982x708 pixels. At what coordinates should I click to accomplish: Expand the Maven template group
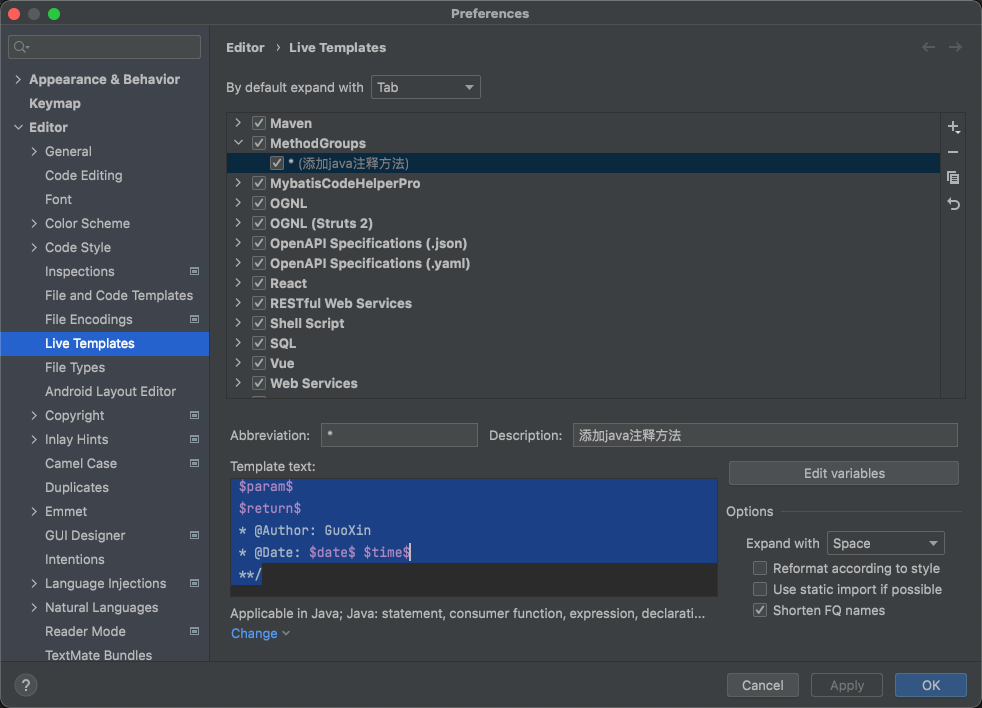point(238,123)
